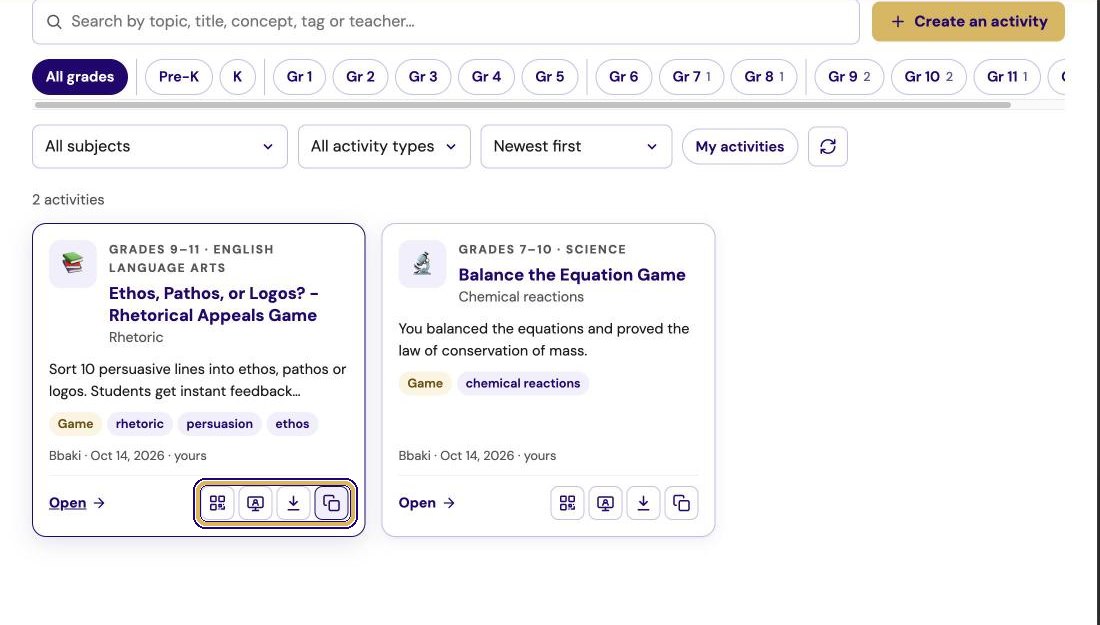The image size is (1100, 625).
Task: Click the search magnifier icon
Action: [54, 22]
